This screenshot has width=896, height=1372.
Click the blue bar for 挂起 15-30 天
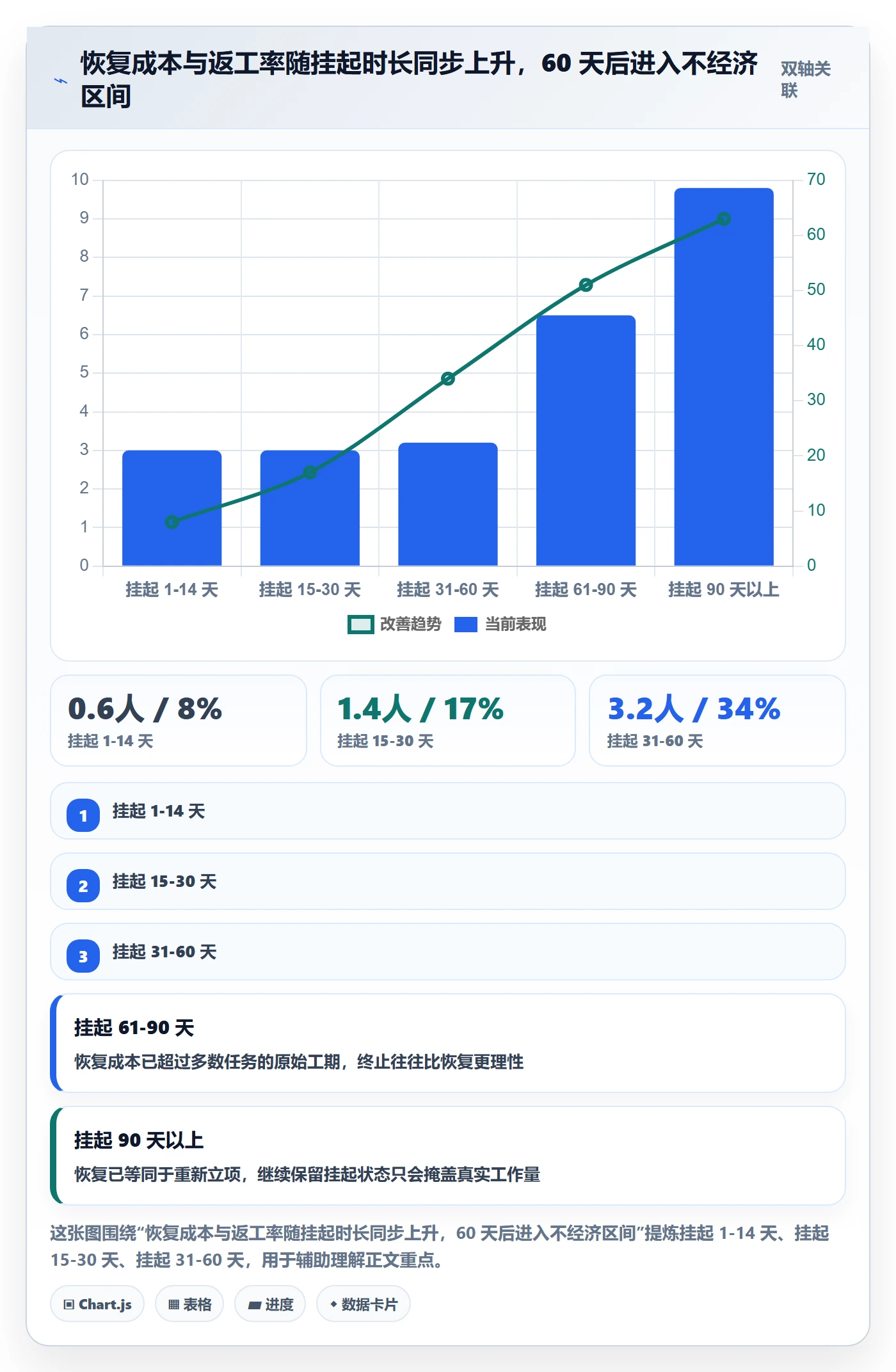[x=310, y=508]
